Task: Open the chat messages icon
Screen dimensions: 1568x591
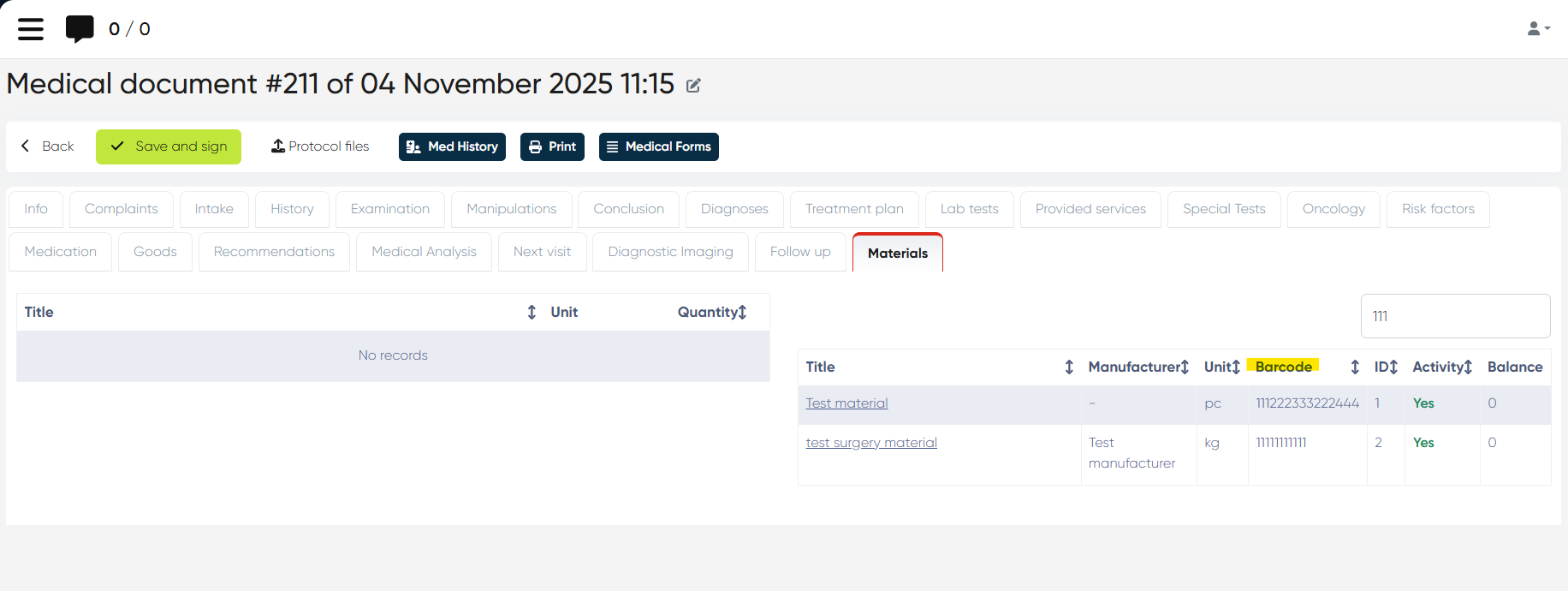Action: 80,29
